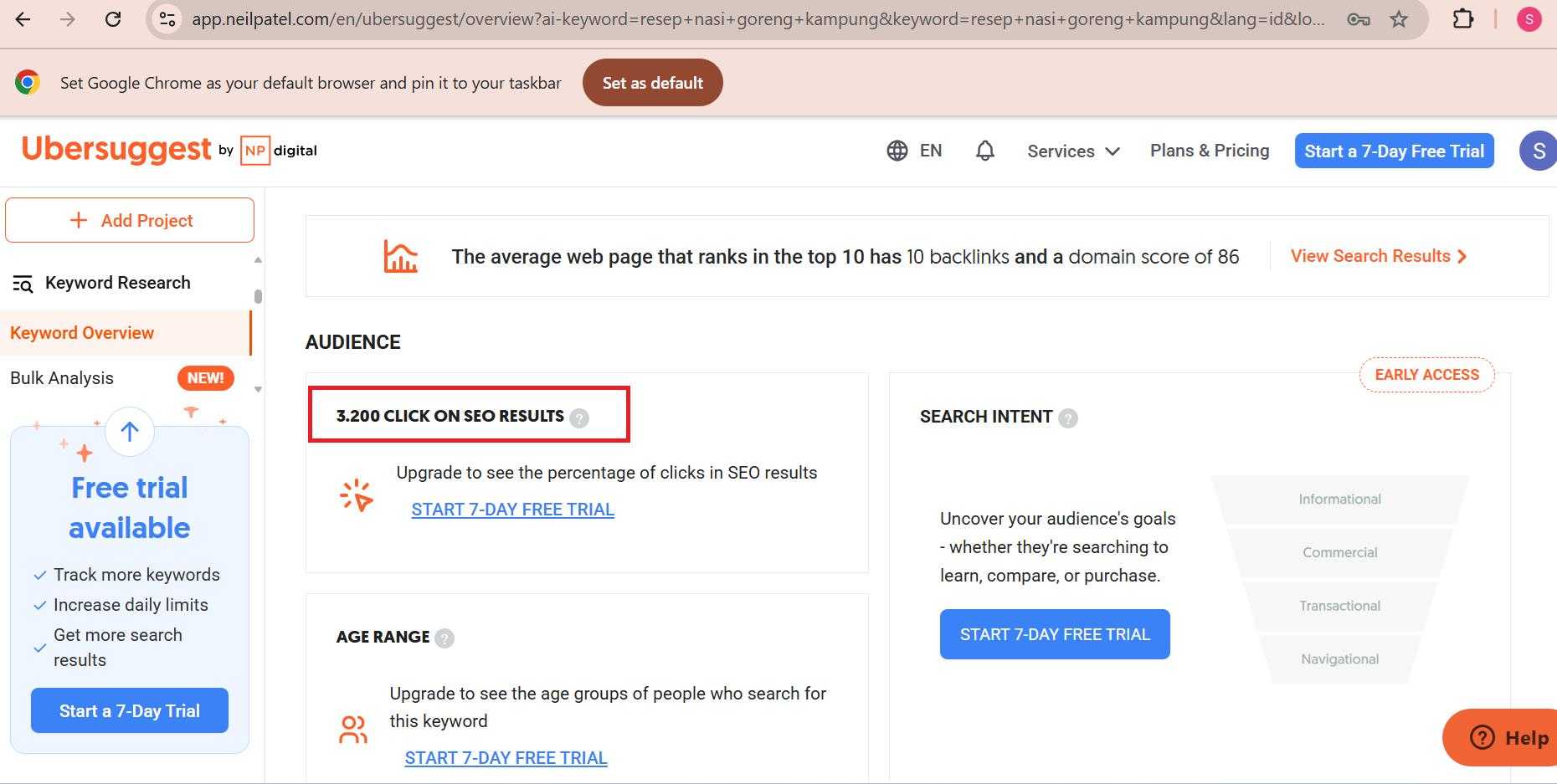Image resolution: width=1557 pixels, height=784 pixels.
Task: Go to Plans & Pricing
Action: pyautogui.click(x=1209, y=151)
